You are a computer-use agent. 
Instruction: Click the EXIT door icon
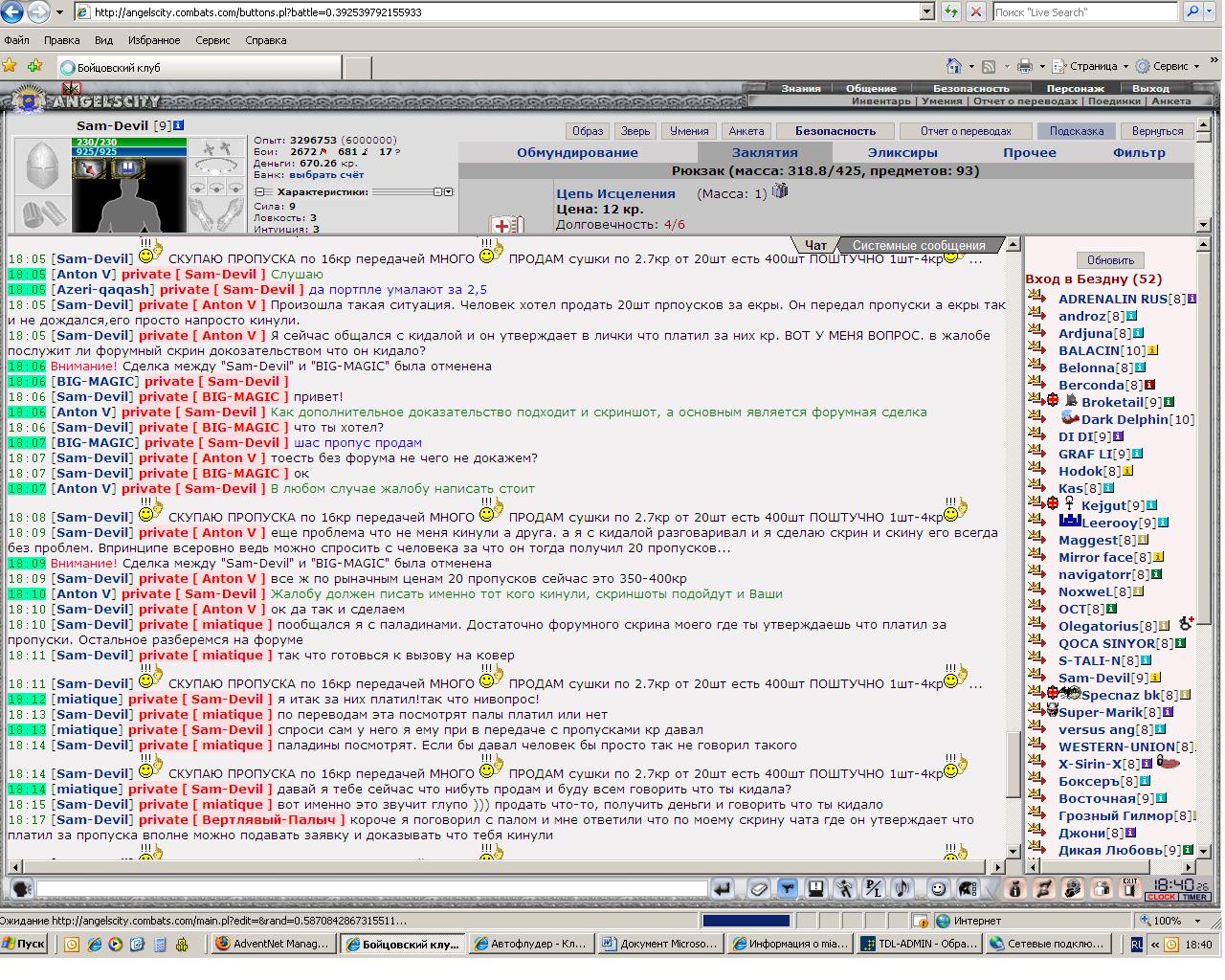pos(1132,888)
